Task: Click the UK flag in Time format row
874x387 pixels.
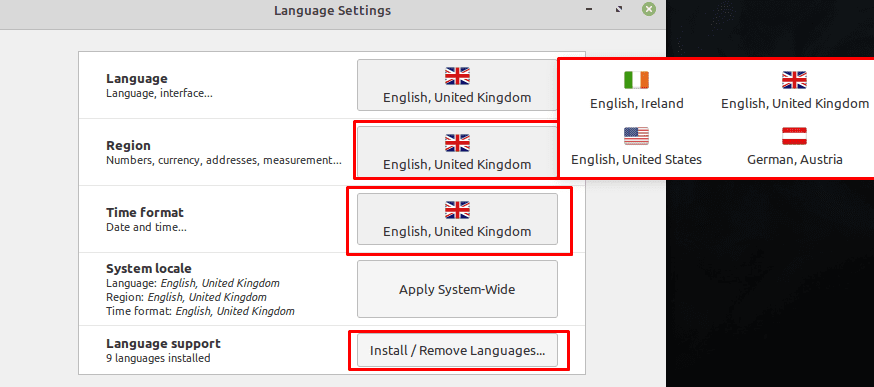Action: click(457, 210)
